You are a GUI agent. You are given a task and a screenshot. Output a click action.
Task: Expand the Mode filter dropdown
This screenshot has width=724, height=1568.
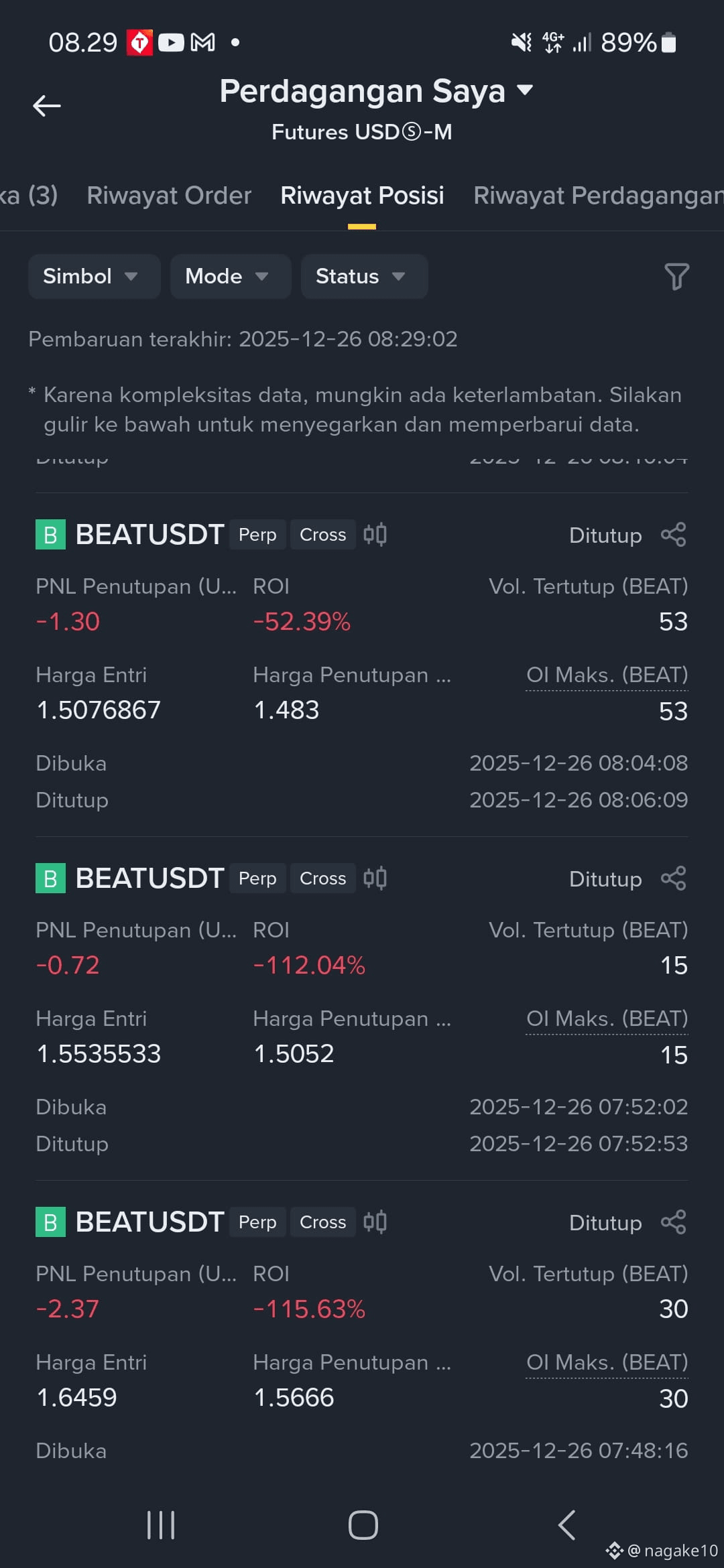tap(231, 276)
